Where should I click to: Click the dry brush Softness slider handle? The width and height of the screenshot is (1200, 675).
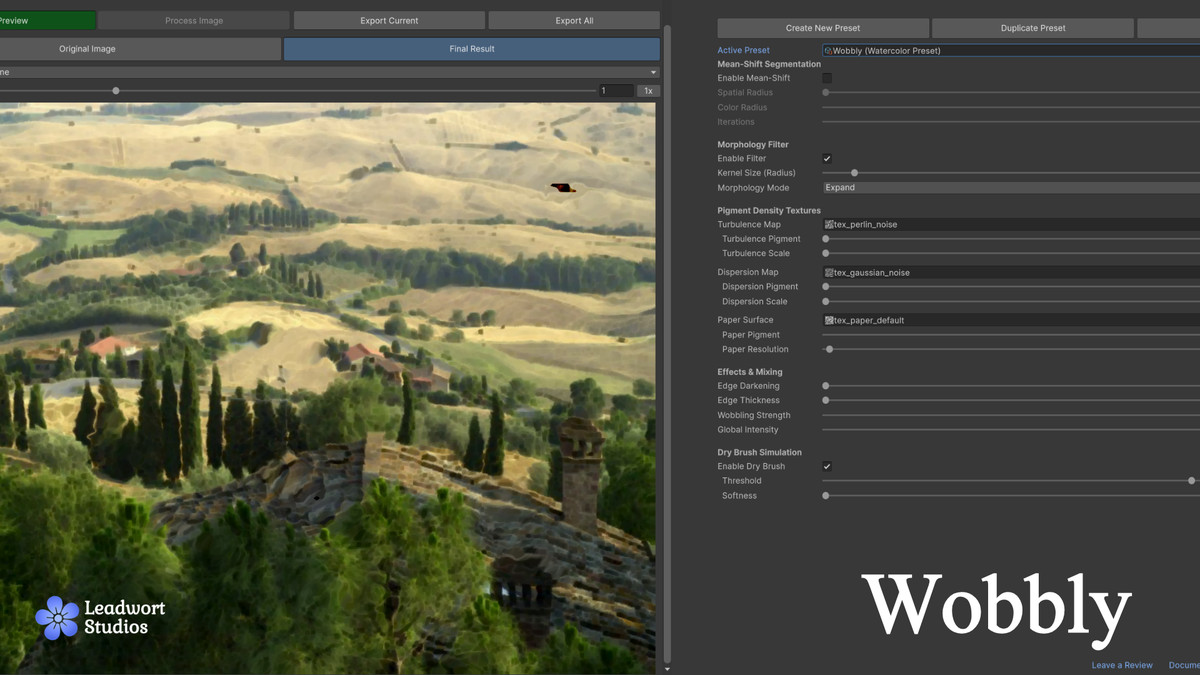tap(826, 496)
